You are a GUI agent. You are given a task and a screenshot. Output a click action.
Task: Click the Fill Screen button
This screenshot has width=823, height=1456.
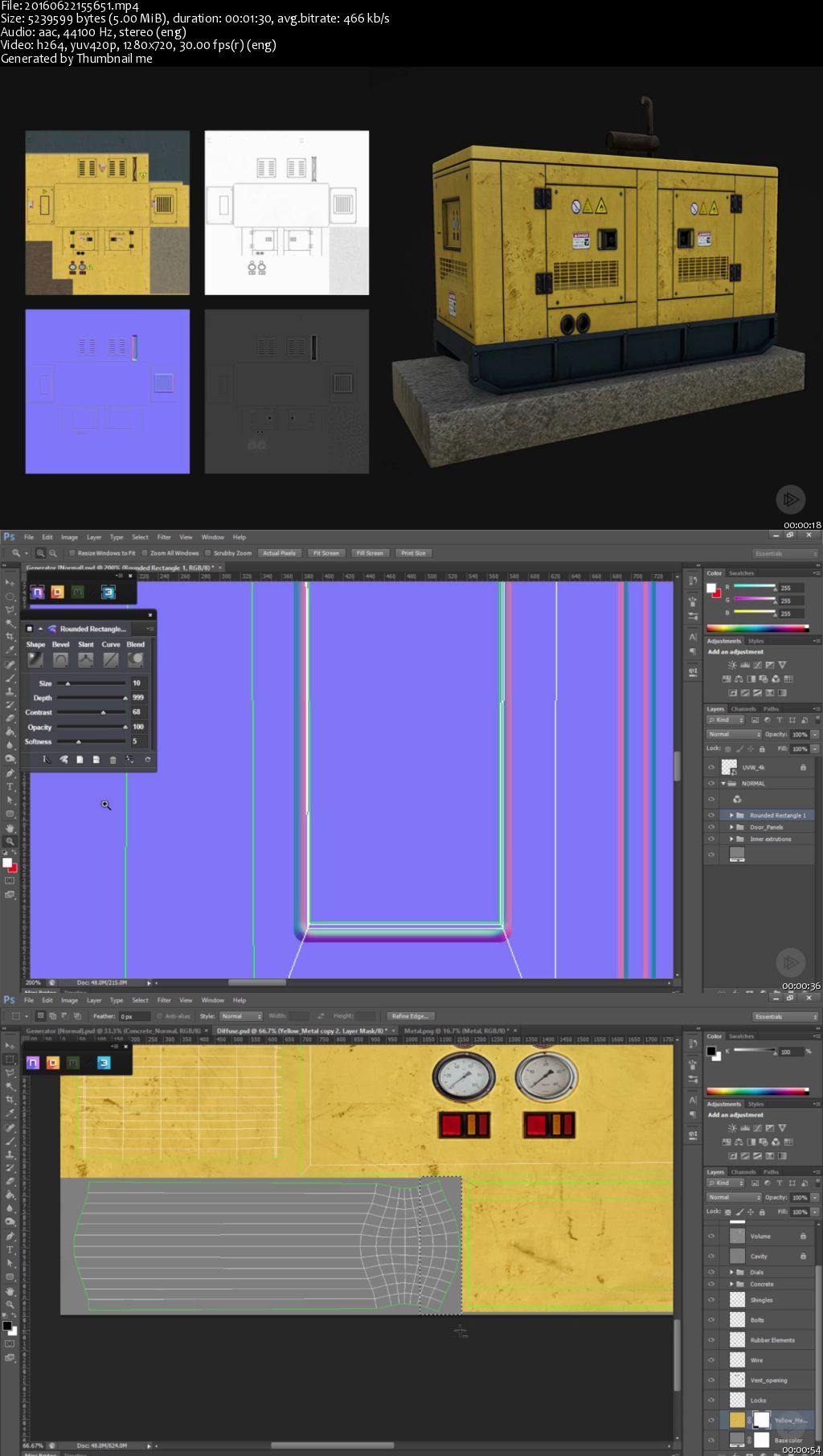pyautogui.click(x=370, y=553)
